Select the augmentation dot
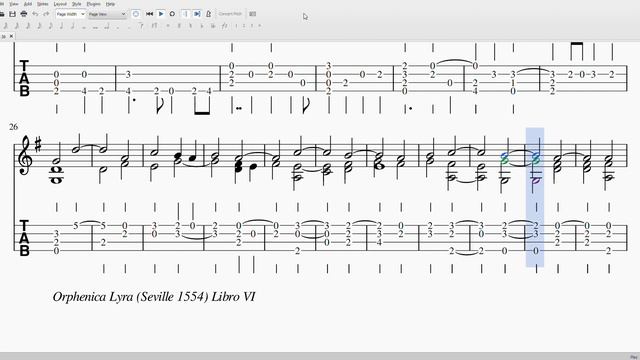The image size is (640, 360). point(118,27)
